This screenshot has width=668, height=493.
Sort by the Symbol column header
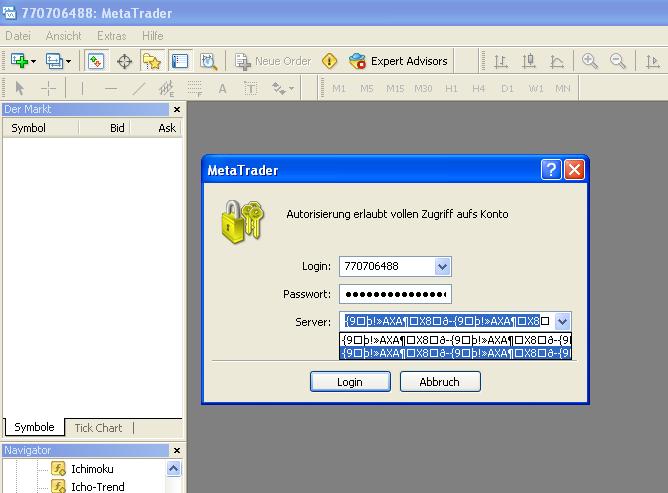tap(40, 128)
